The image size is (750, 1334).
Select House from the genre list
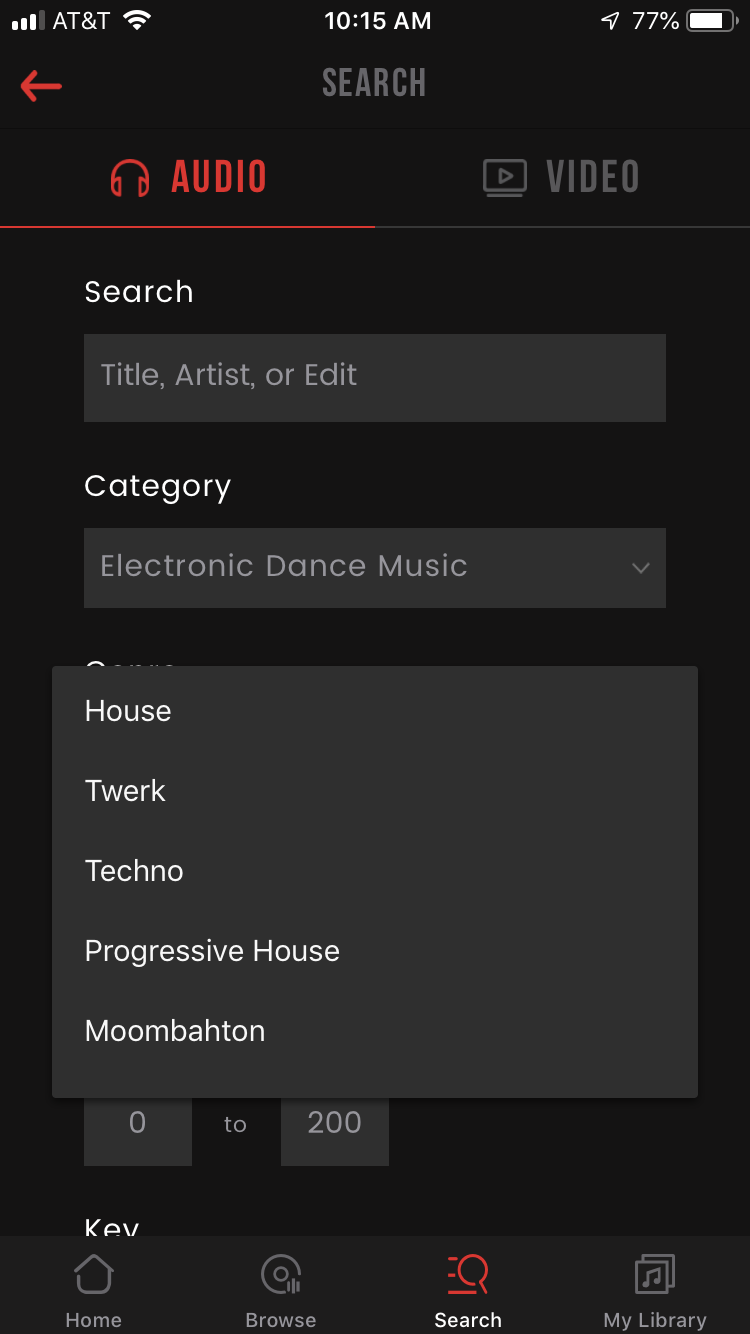tap(128, 711)
